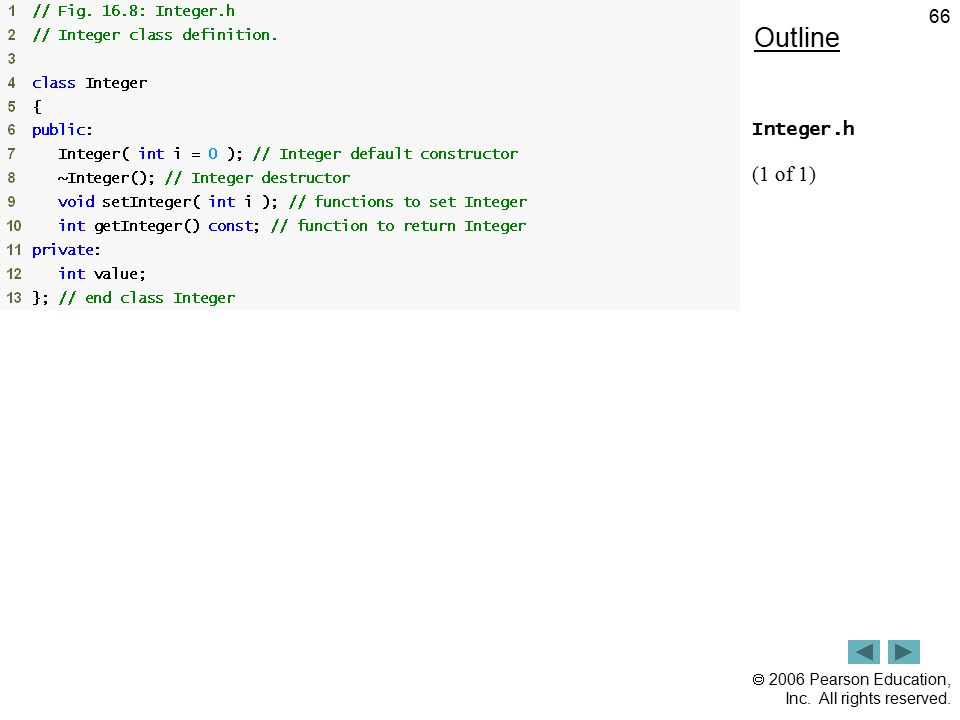Click the opening brace on line 5
The image size is (960, 720).
coord(37,107)
